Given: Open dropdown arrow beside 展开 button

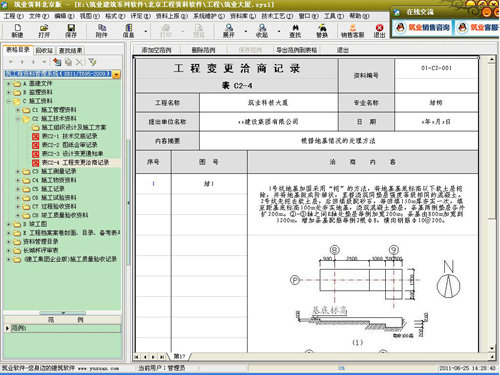Looking at the screenshot, I should coord(246,32).
